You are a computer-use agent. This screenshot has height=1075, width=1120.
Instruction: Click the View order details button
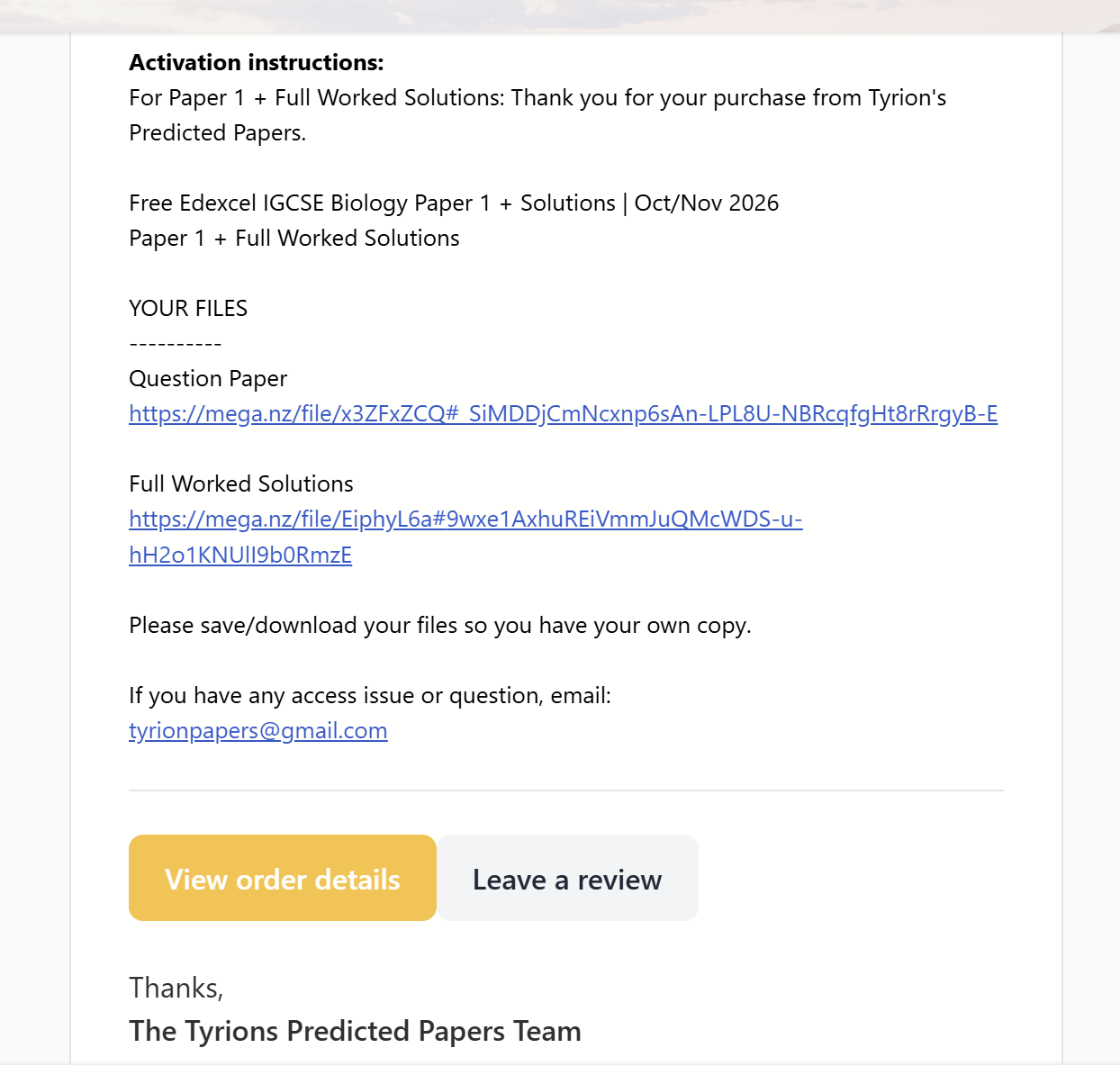(283, 878)
